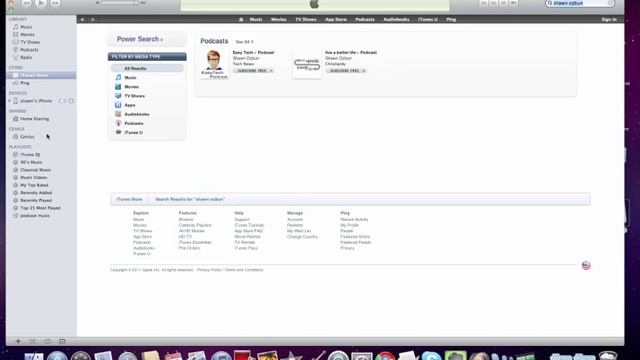This screenshot has width=640, height=360.
Task: Open Home Sharing in the sidebar
Action: (34, 119)
